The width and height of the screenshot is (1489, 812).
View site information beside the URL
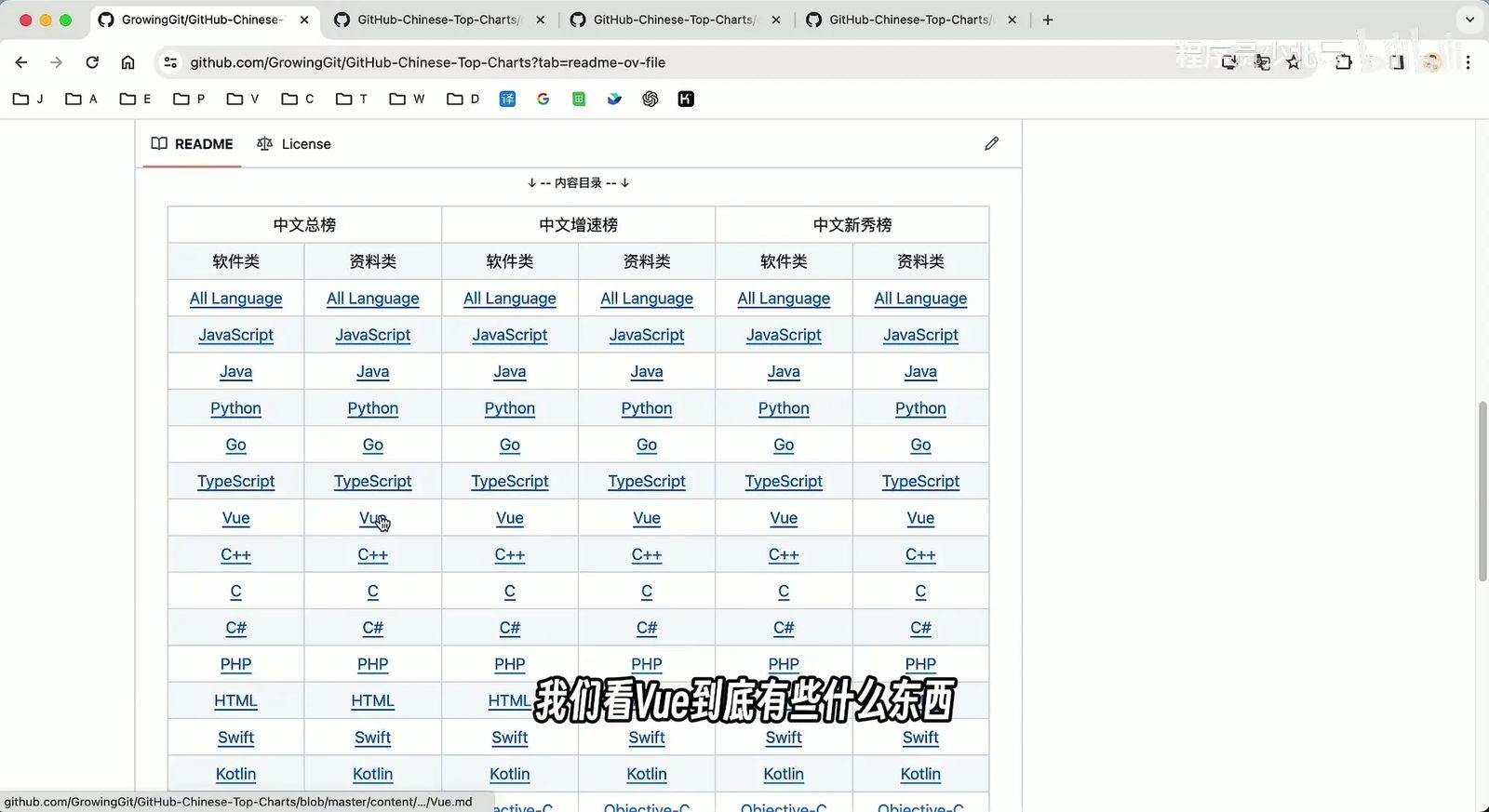(170, 62)
